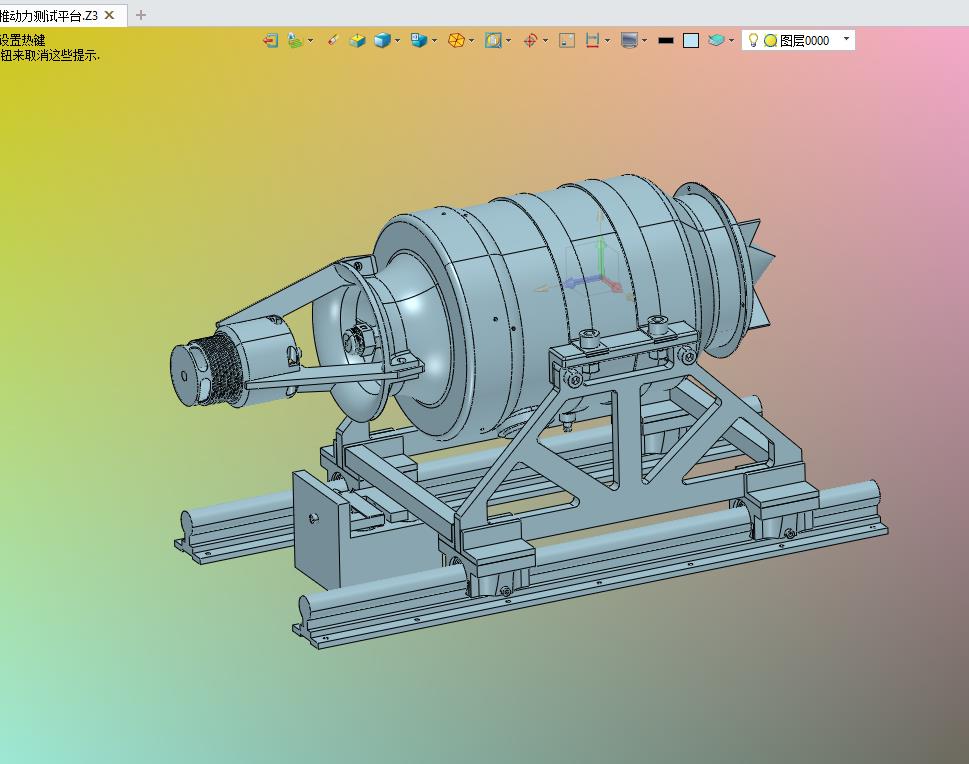Click the exit icon with red arrow
Viewport: 969px width, 764px height.
tap(270, 41)
